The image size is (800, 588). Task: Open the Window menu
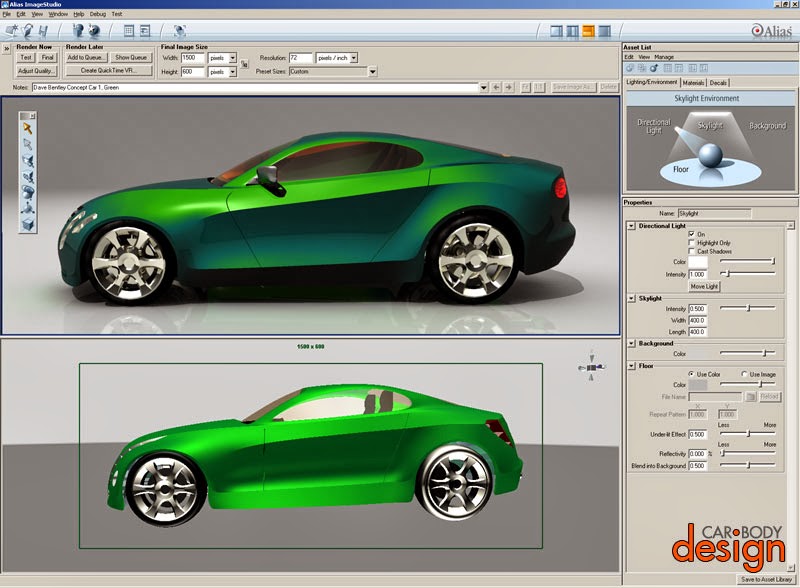[58, 14]
